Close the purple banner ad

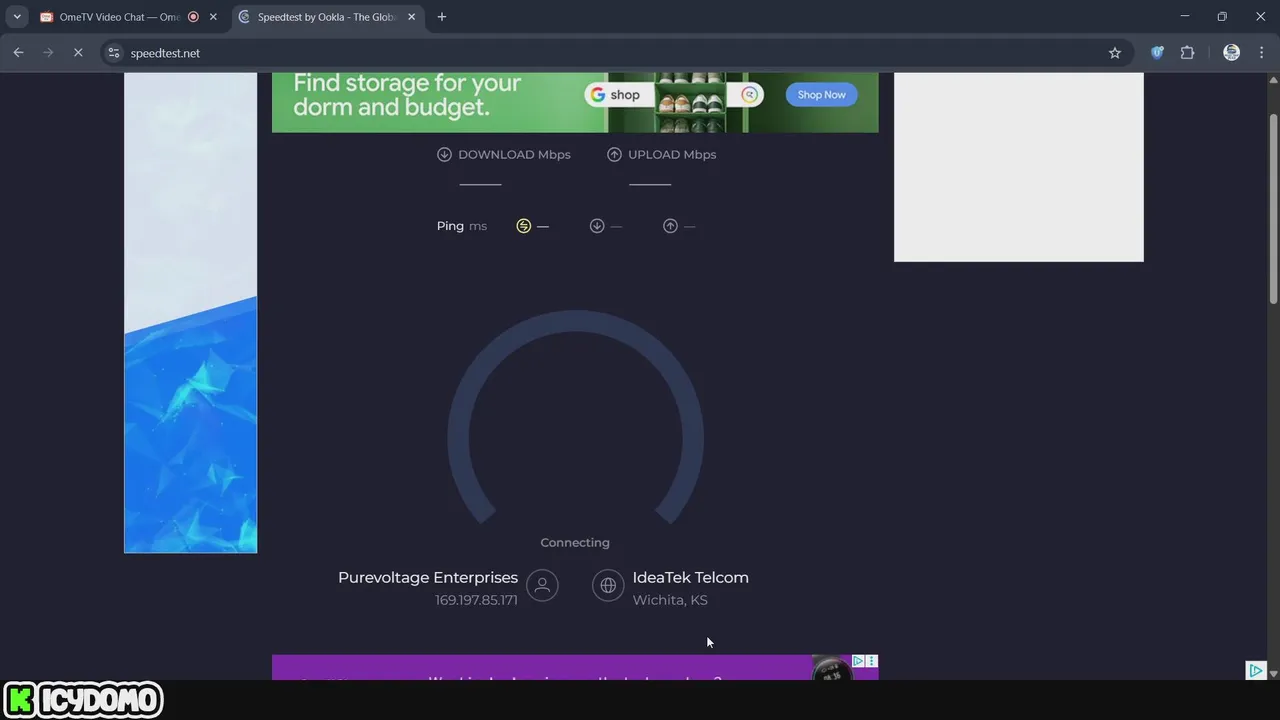872,661
